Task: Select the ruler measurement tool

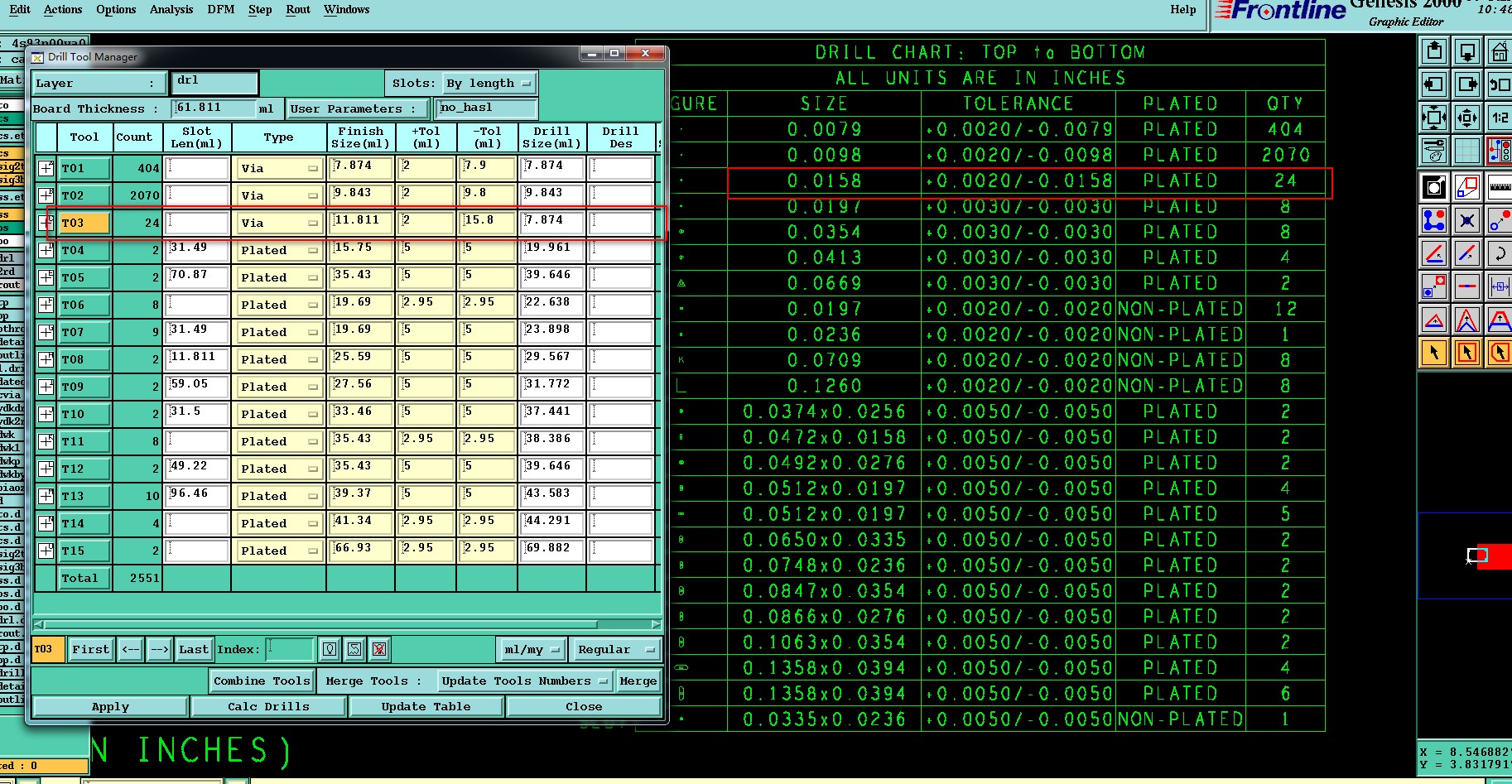Action: tap(1499, 188)
